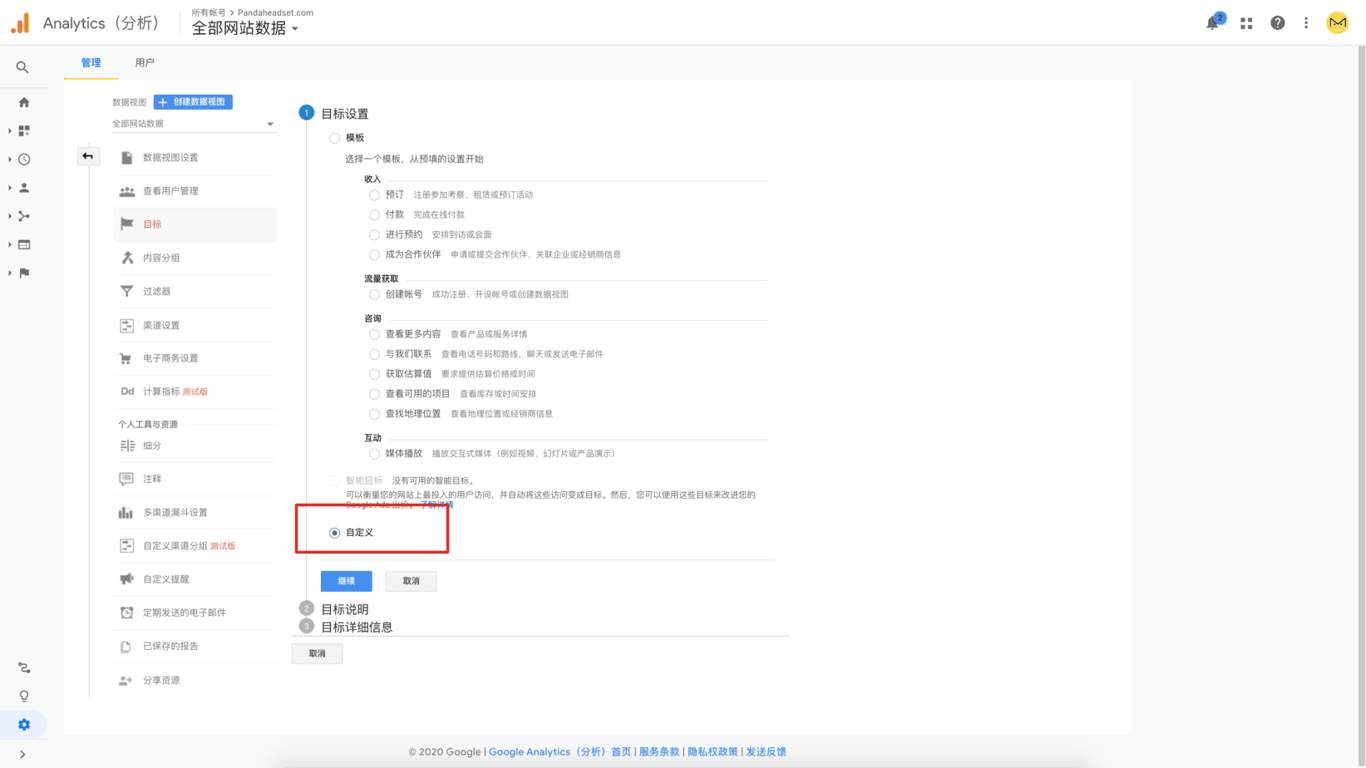Select the 模板 radio button
1366x768 pixels.
click(335, 138)
